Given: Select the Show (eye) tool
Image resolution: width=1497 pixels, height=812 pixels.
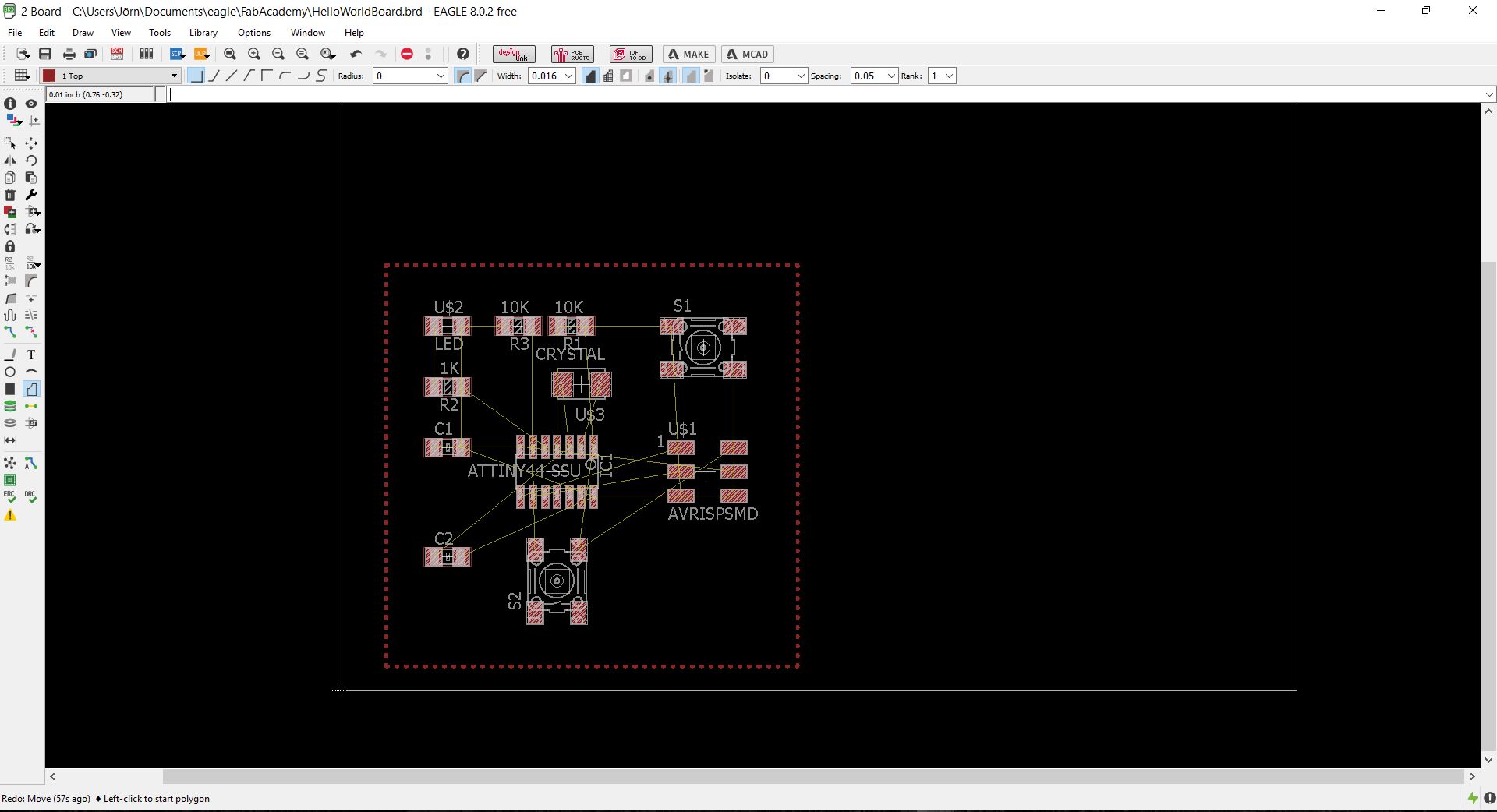Looking at the screenshot, I should click(x=31, y=104).
